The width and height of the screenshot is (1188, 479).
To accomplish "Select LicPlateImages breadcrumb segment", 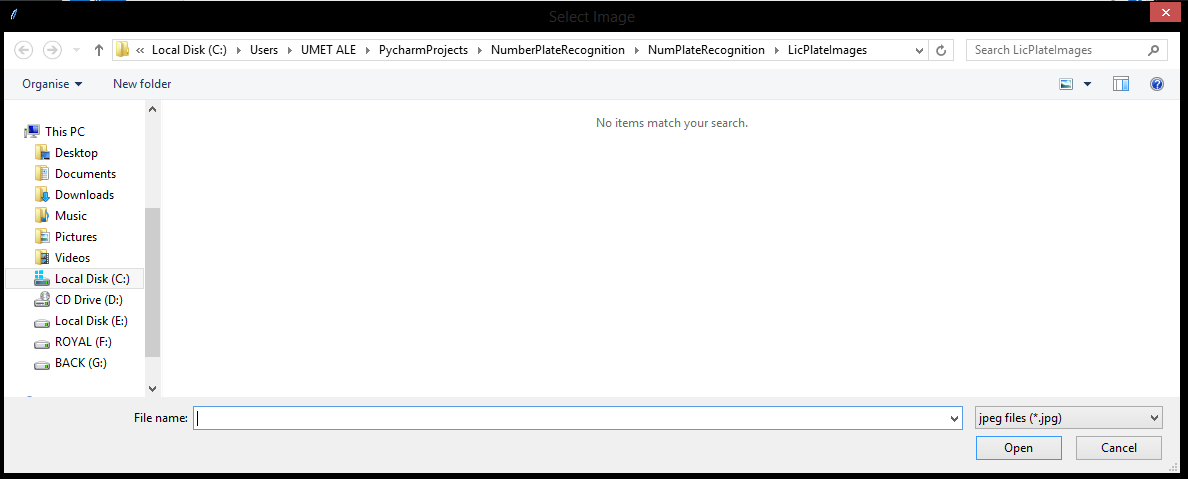I will (x=827, y=50).
